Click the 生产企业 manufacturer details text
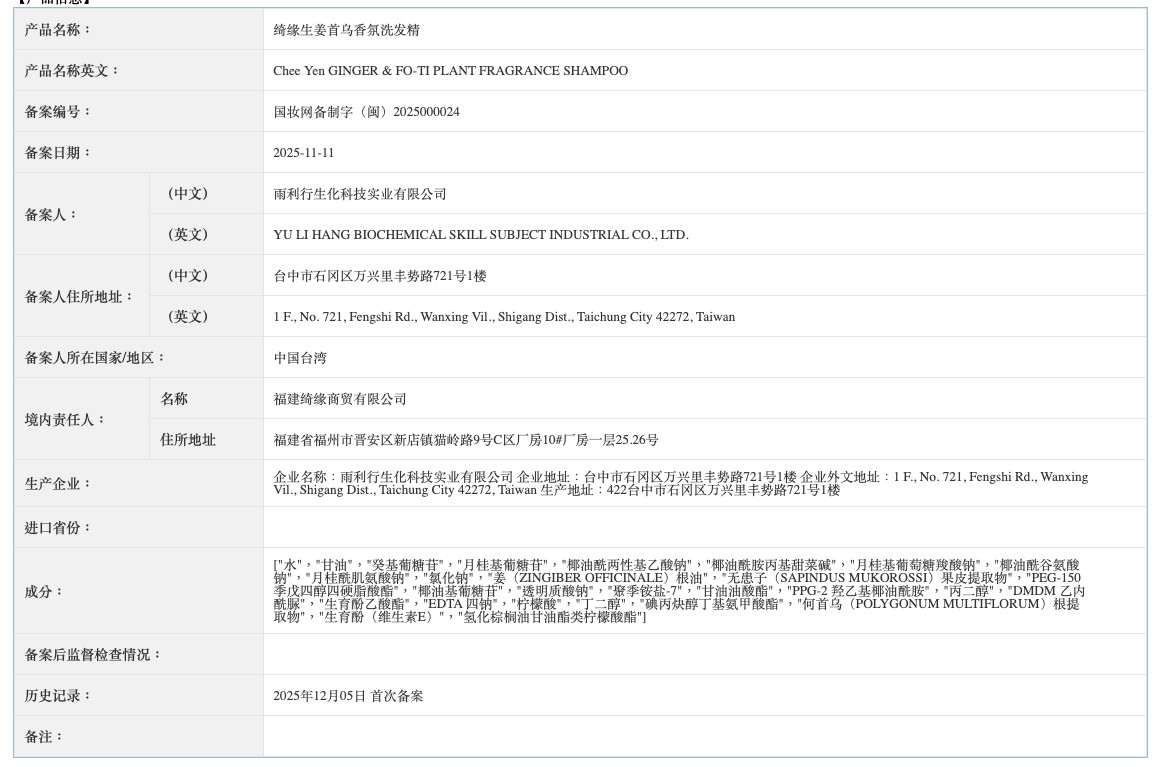Image resolution: width=1166 pixels, height=767 pixels. pos(680,483)
